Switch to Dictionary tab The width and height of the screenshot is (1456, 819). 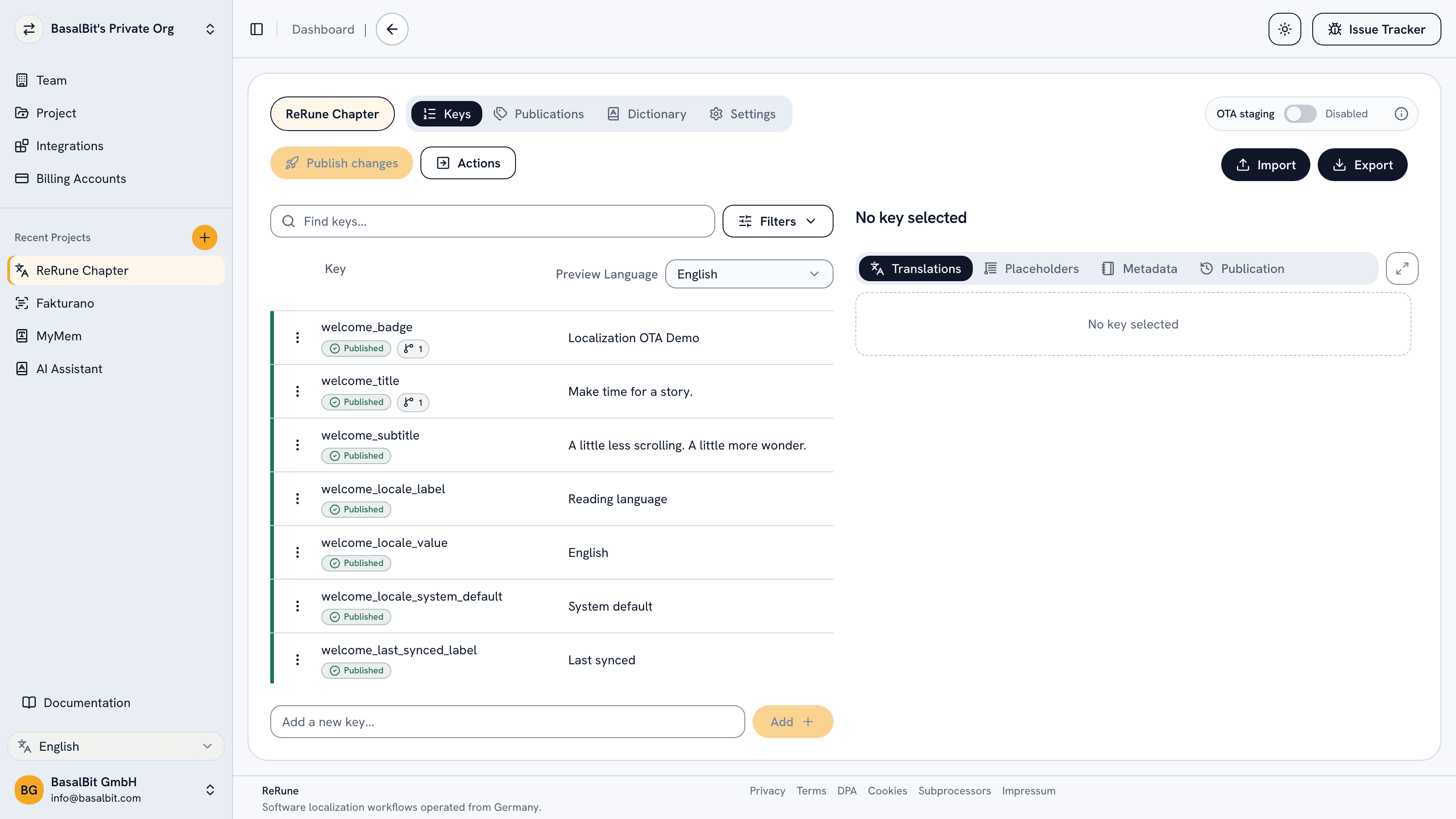(647, 114)
